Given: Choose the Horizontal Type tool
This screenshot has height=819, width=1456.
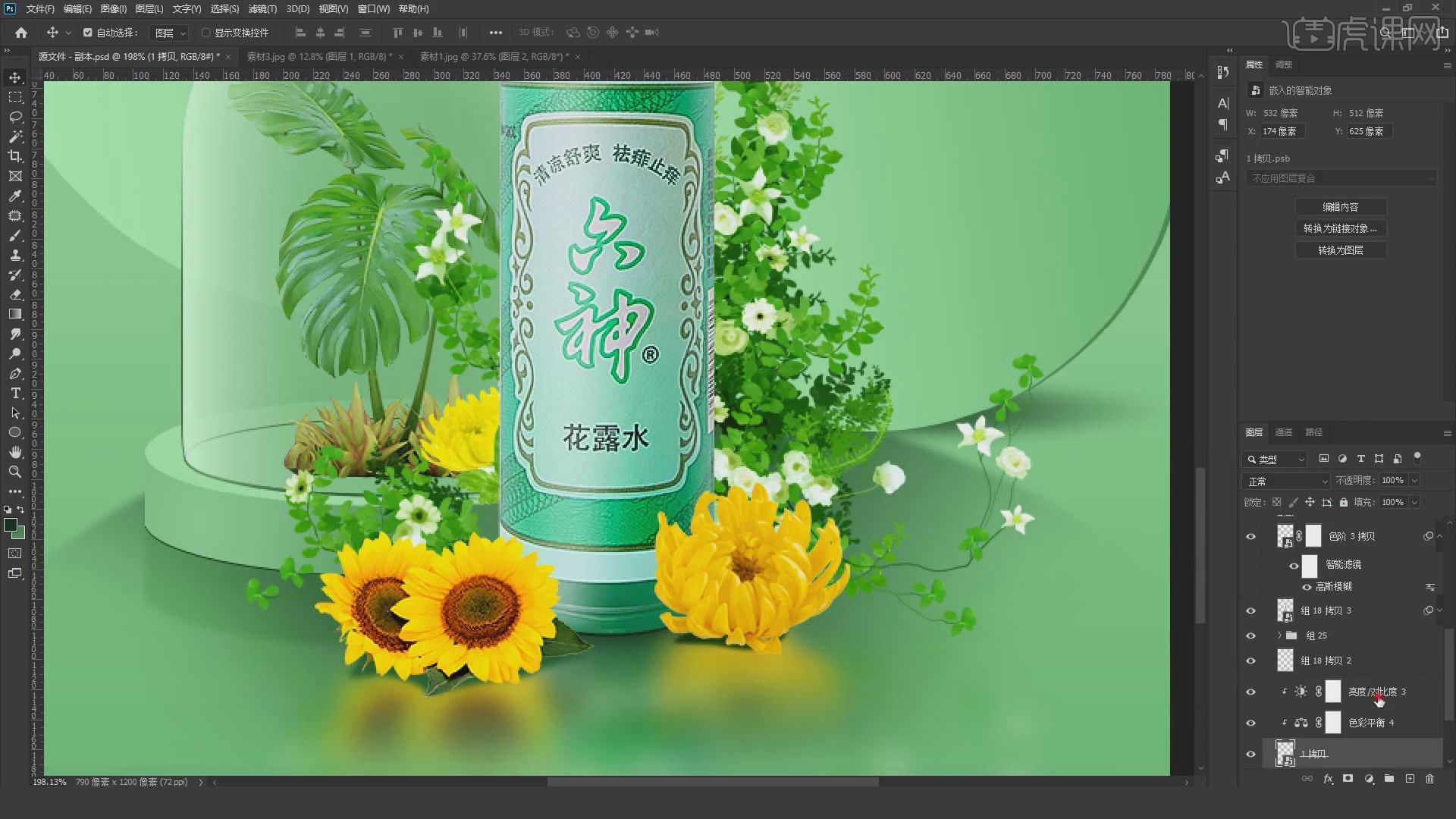Looking at the screenshot, I should point(15,394).
